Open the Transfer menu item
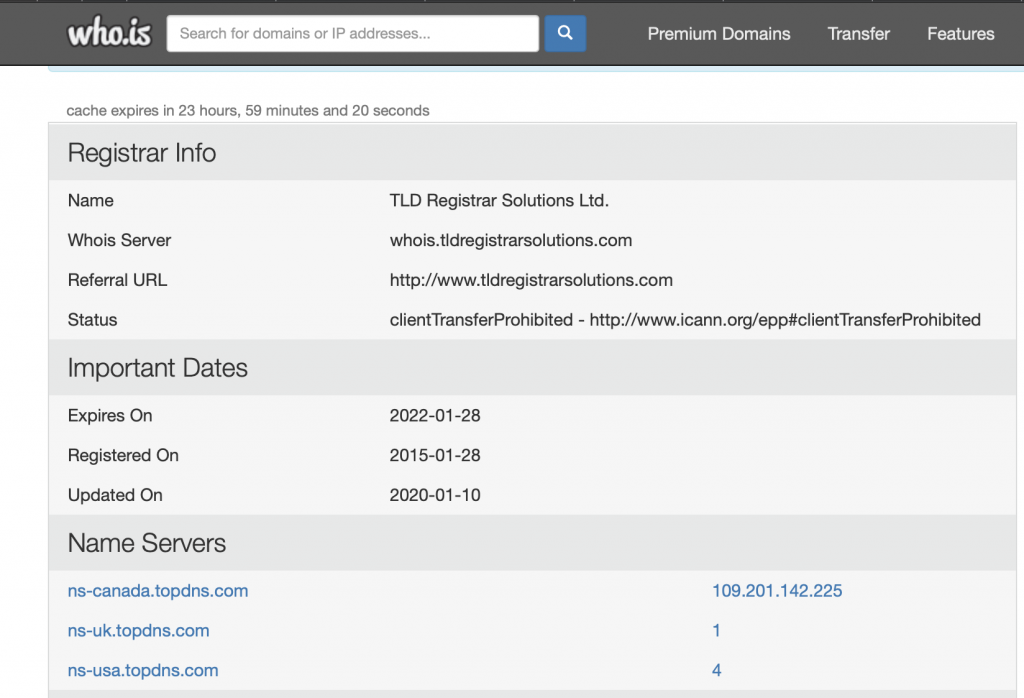The height and width of the screenshot is (698, 1024). pos(858,34)
